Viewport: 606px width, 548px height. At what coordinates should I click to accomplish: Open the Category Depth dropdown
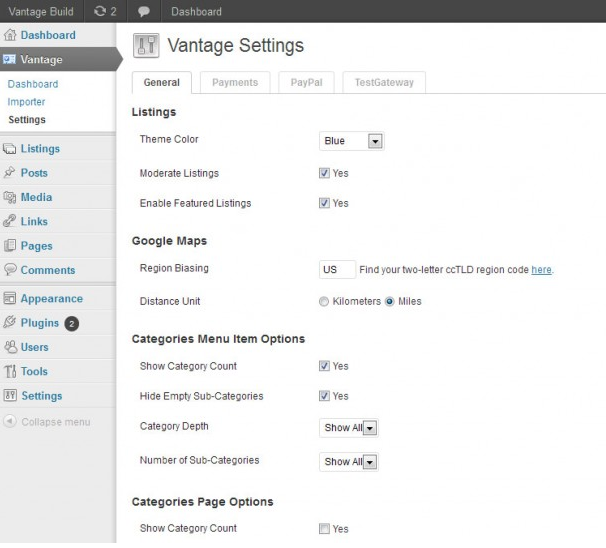[349, 428]
